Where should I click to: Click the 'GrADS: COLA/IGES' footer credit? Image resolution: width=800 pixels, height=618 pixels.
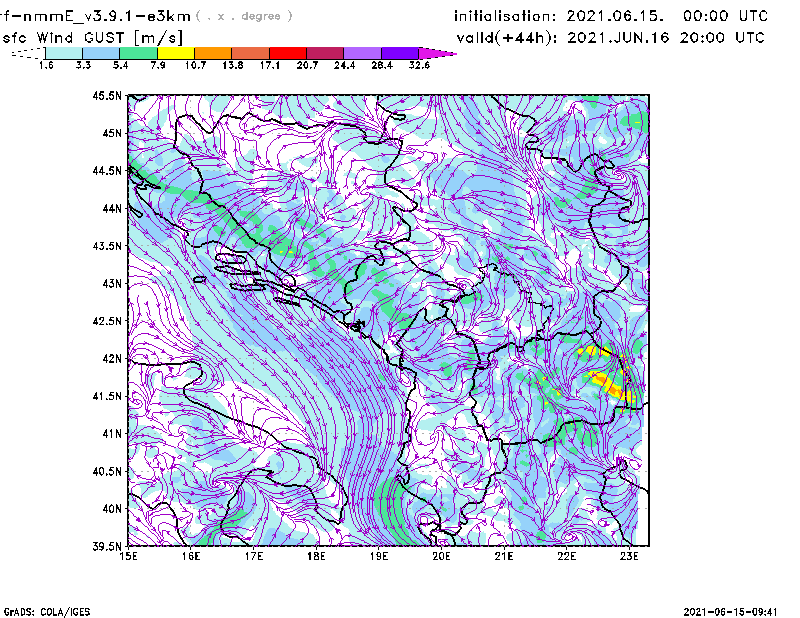[47, 612]
